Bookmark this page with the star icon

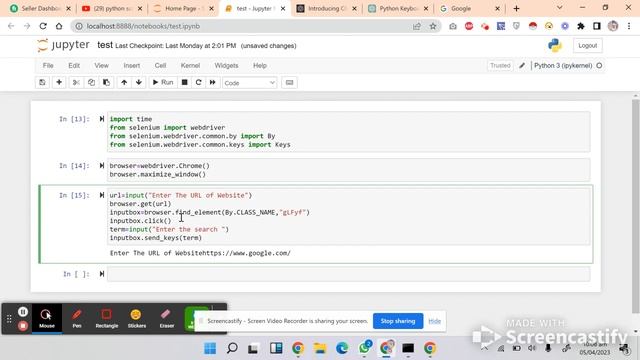click(433, 26)
